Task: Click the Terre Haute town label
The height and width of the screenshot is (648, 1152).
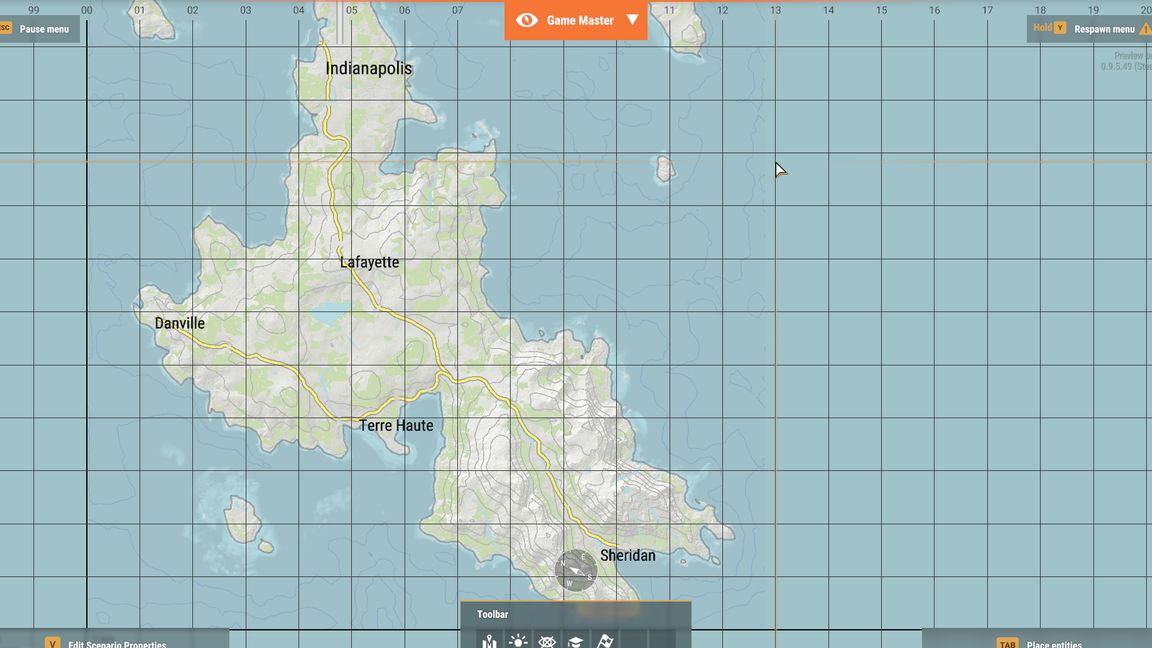Action: coord(396,425)
